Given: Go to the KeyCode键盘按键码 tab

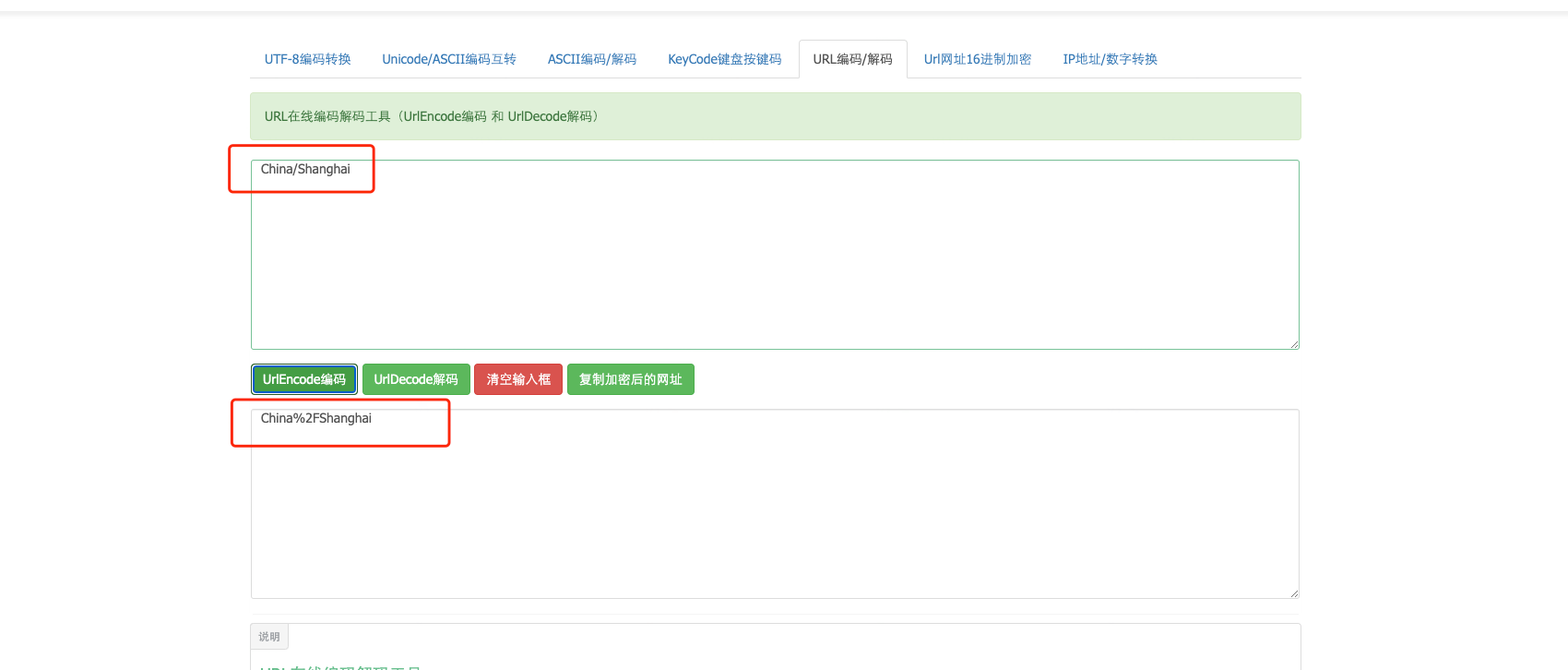Looking at the screenshot, I should 725,59.
